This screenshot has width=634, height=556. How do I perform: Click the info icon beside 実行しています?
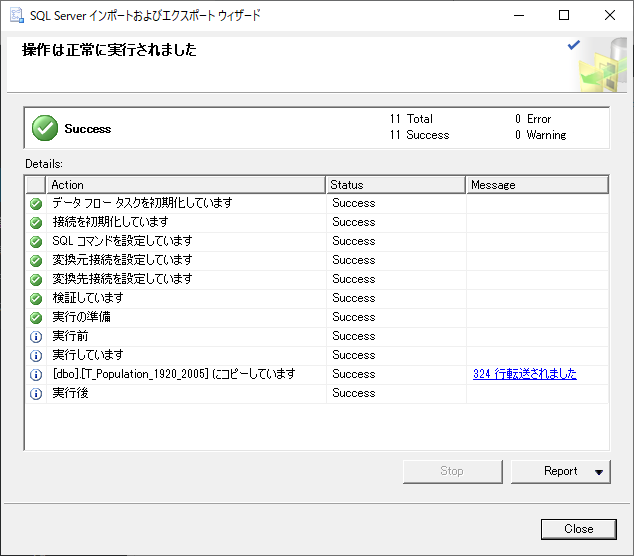point(36,355)
